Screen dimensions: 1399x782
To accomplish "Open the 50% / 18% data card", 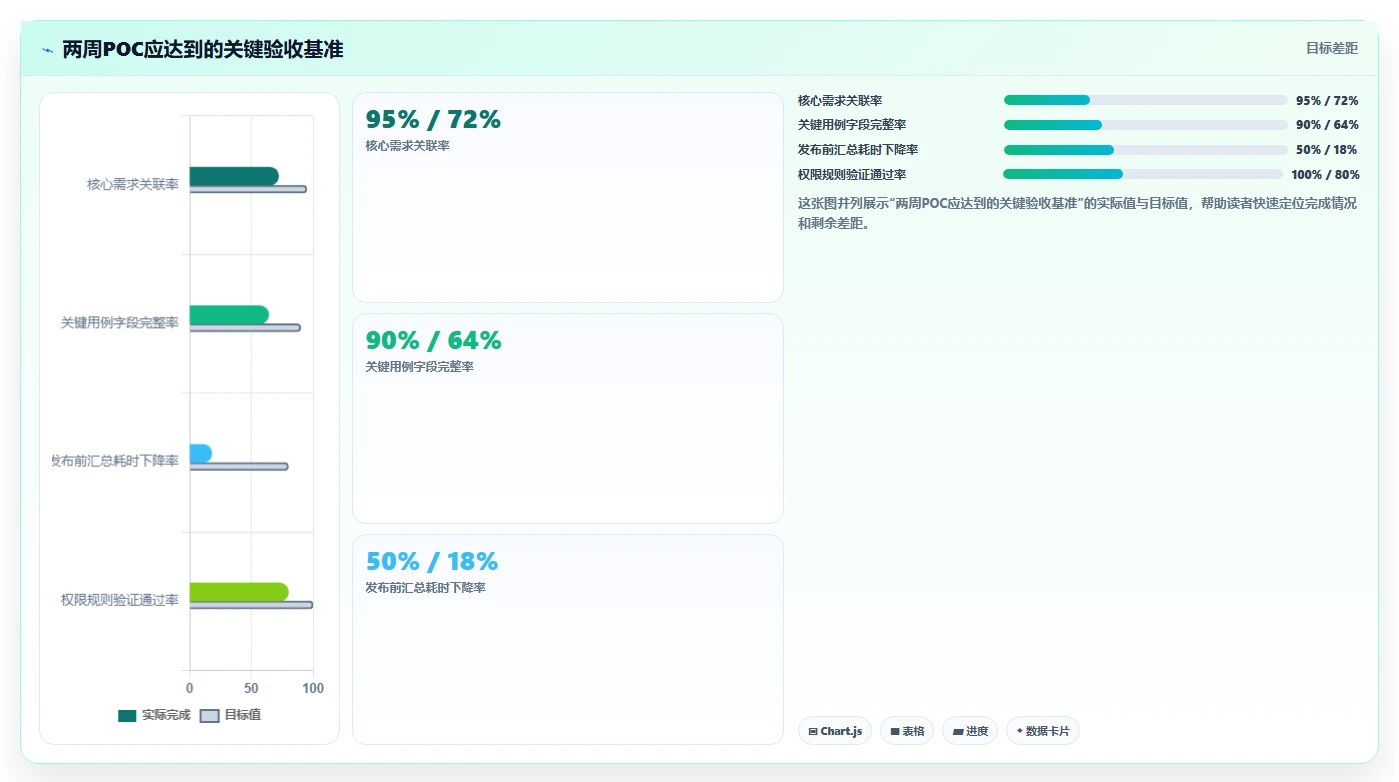I will point(567,639).
